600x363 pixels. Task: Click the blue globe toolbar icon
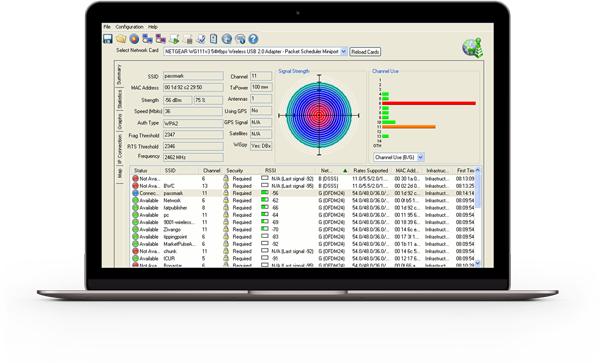coord(227,39)
